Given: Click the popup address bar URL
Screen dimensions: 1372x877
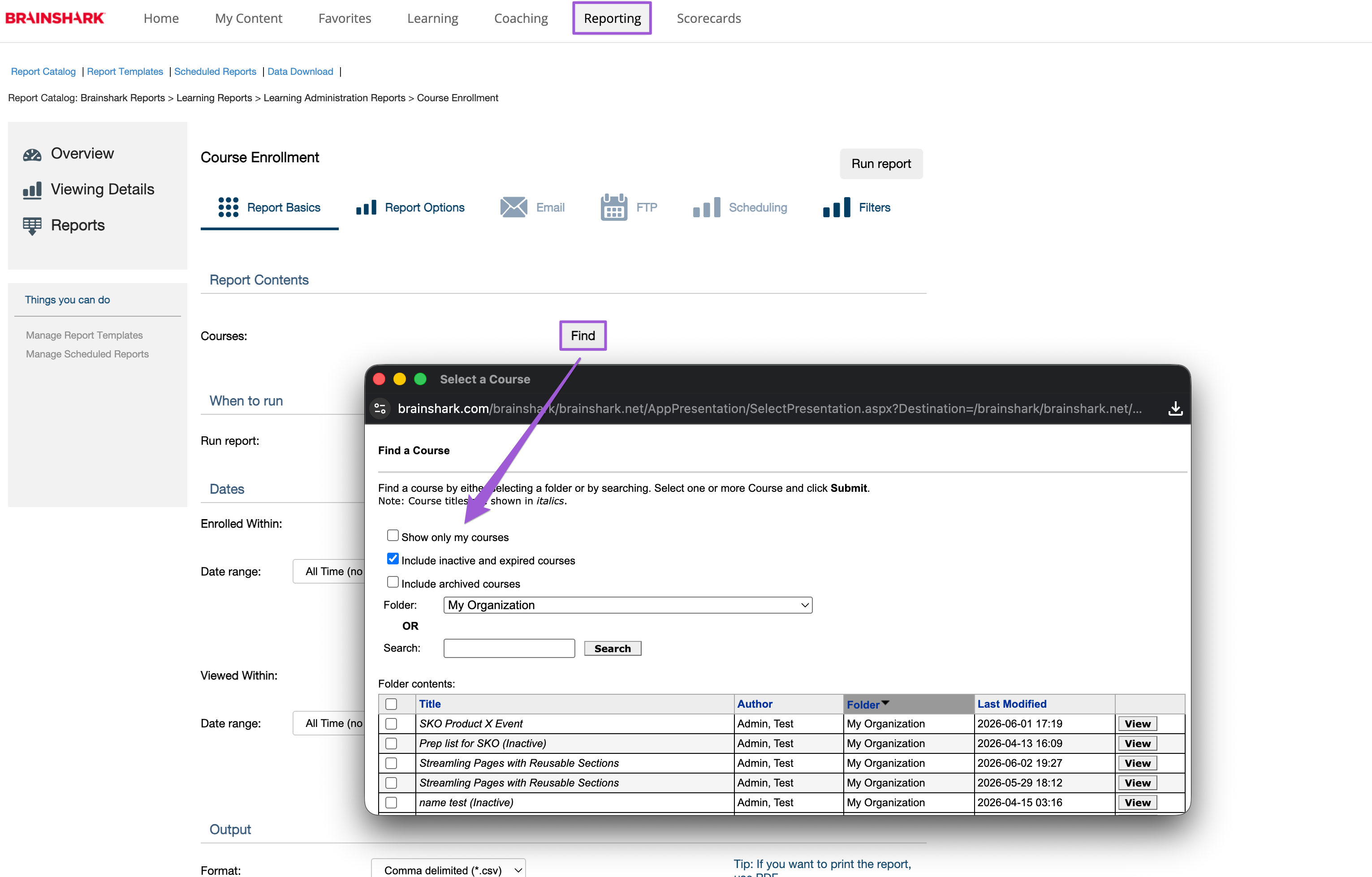Looking at the screenshot, I should (769, 408).
